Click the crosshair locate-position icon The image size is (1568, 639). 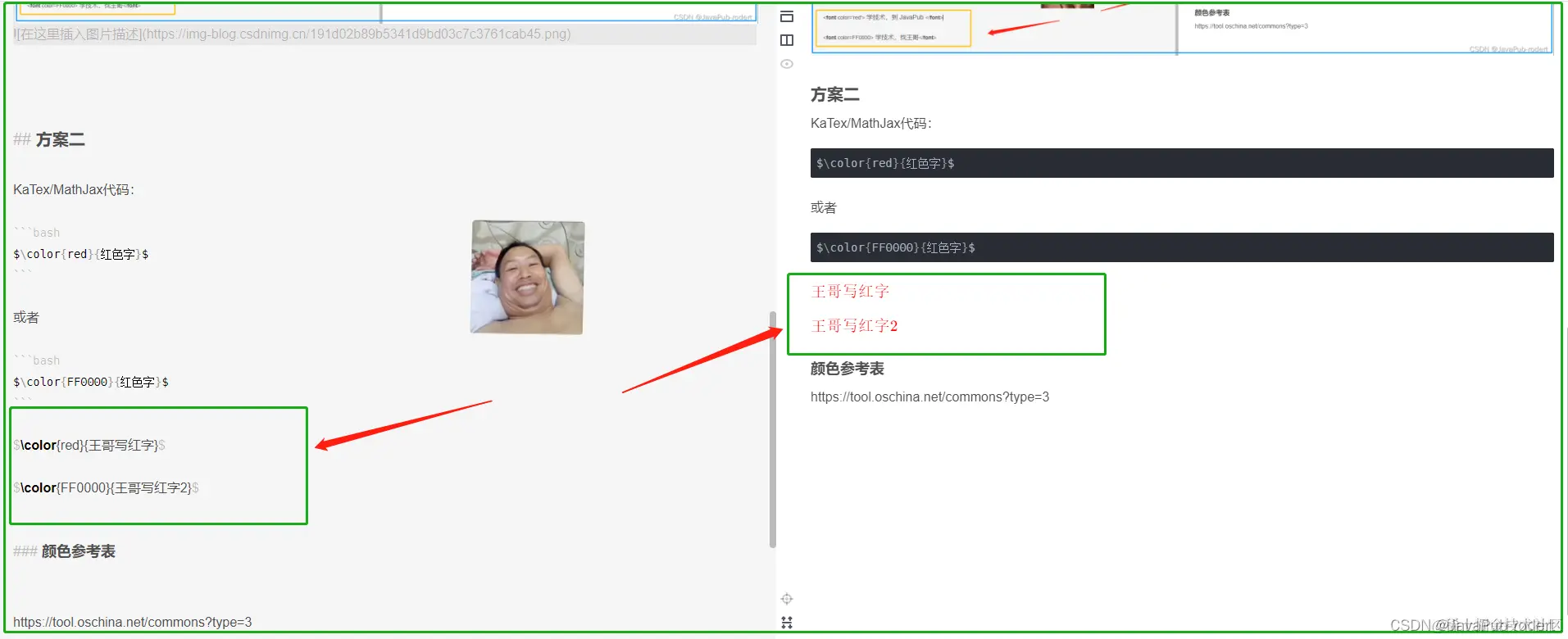pos(787,599)
